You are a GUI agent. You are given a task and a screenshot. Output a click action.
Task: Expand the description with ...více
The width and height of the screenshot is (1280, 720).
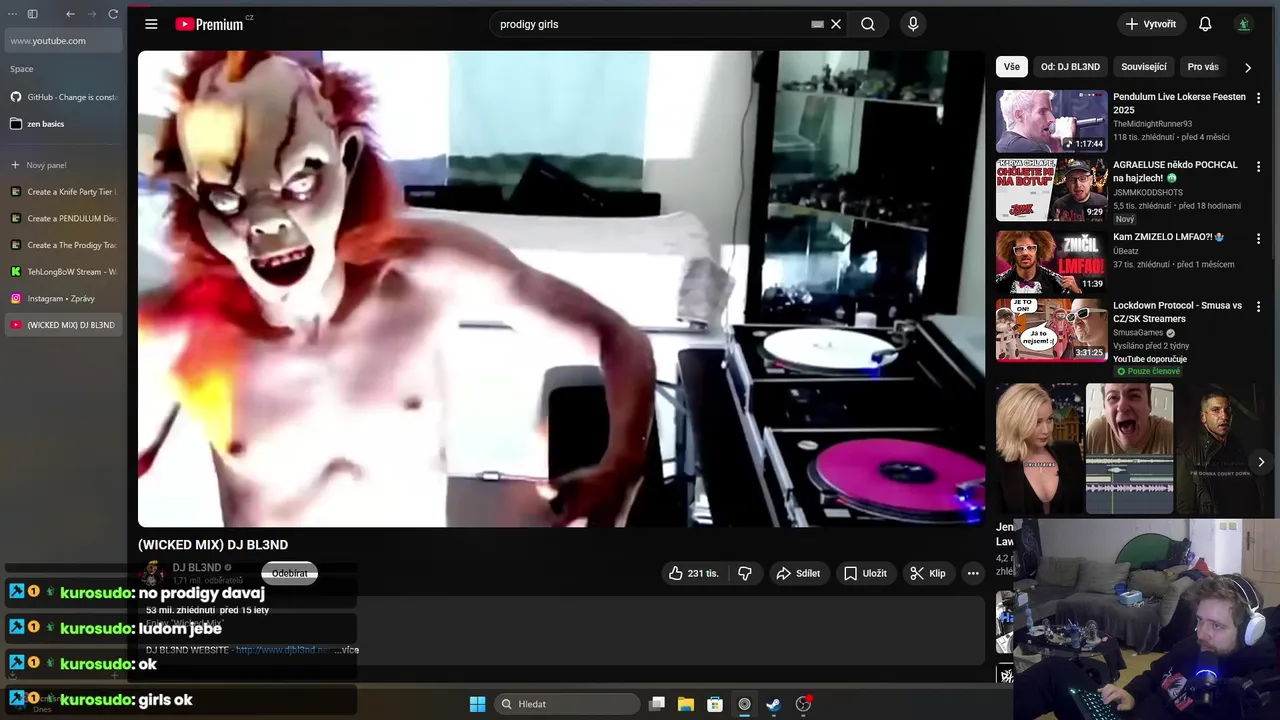tap(347, 650)
